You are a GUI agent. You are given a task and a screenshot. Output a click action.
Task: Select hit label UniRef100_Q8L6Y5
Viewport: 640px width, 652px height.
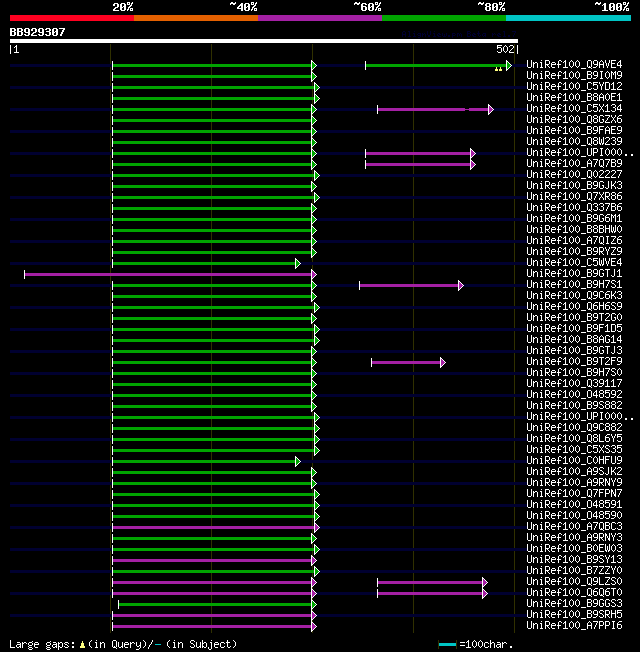pyautogui.click(x=574, y=439)
